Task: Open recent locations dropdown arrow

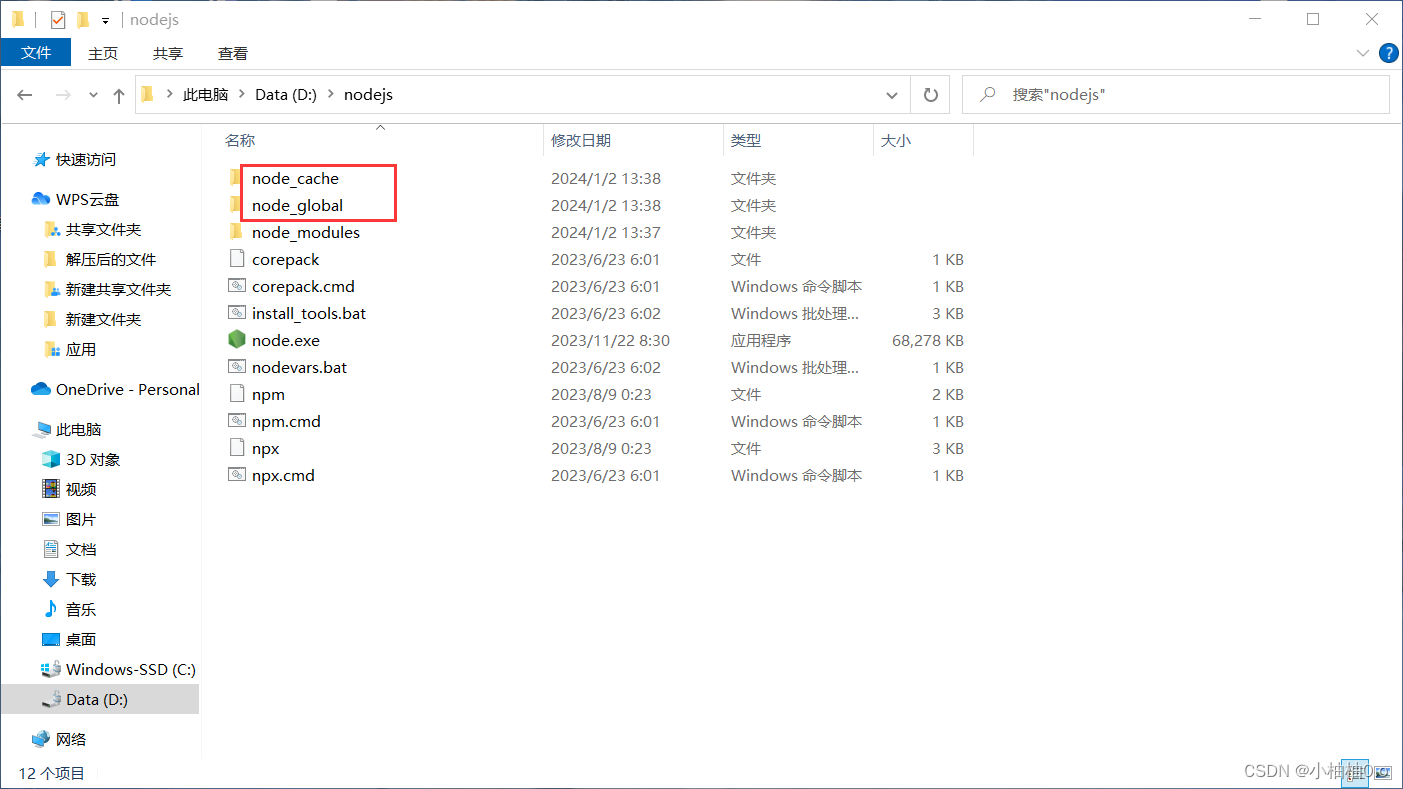Action: pos(93,95)
